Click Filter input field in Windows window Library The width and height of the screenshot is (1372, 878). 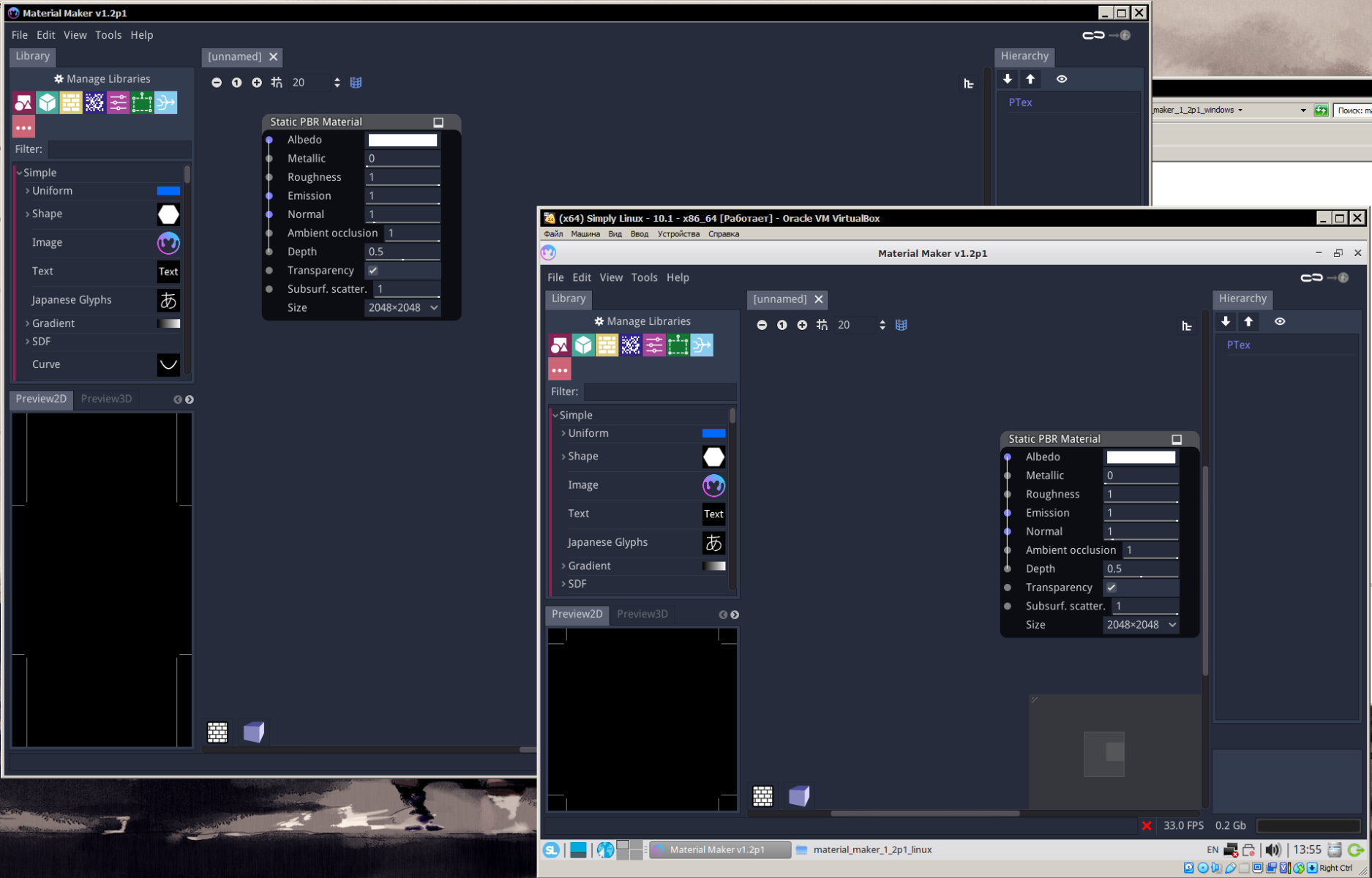(119, 149)
